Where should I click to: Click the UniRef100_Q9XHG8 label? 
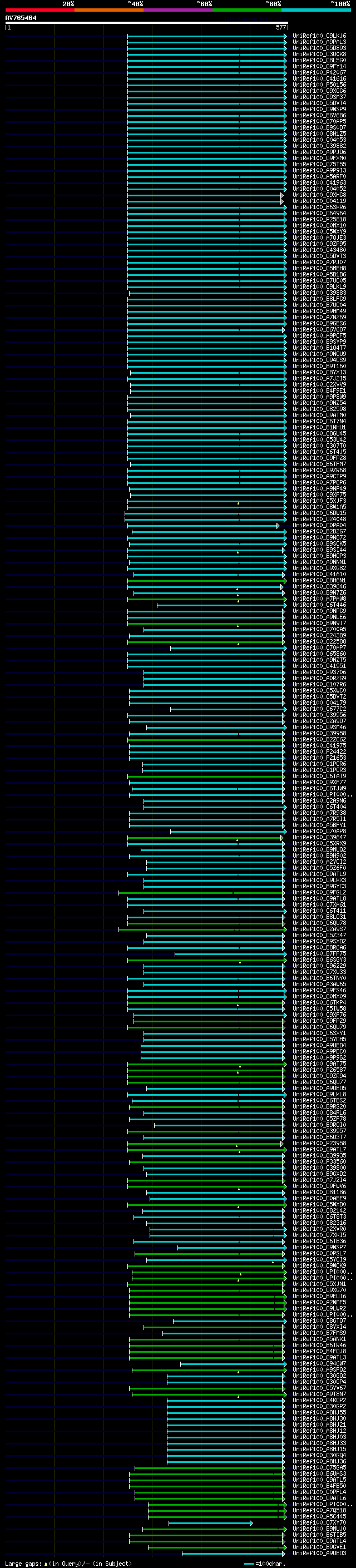(x=319, y=195)
